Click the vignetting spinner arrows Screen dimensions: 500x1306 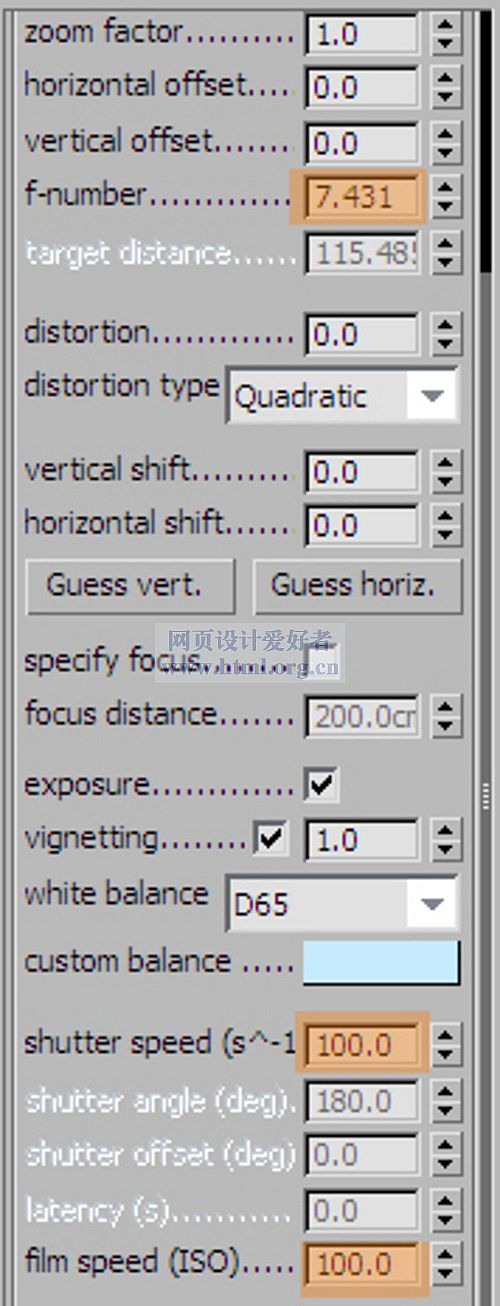click(x=444, y=840)
